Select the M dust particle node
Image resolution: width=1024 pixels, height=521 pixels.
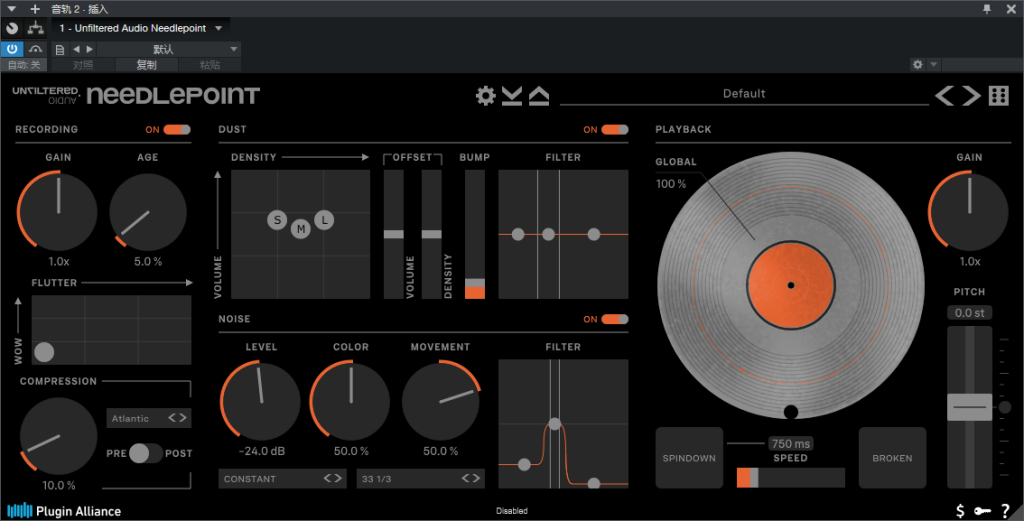pyautogui.click(x=300, y=229)
